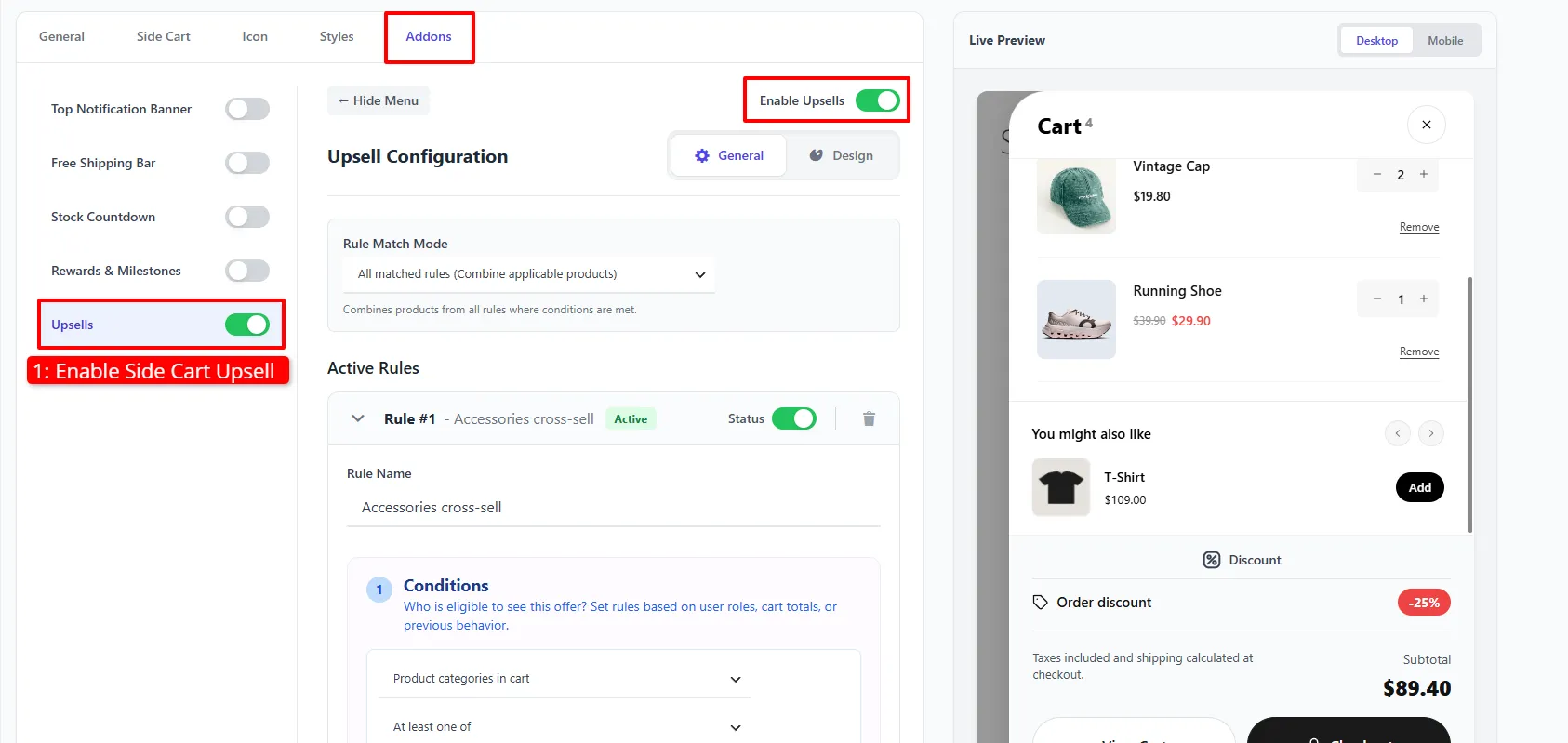This screenshot has height=743, width=1568.
Task: Increase Vintage Cap quantity with plus
Action: click(x=1423, y=174)
